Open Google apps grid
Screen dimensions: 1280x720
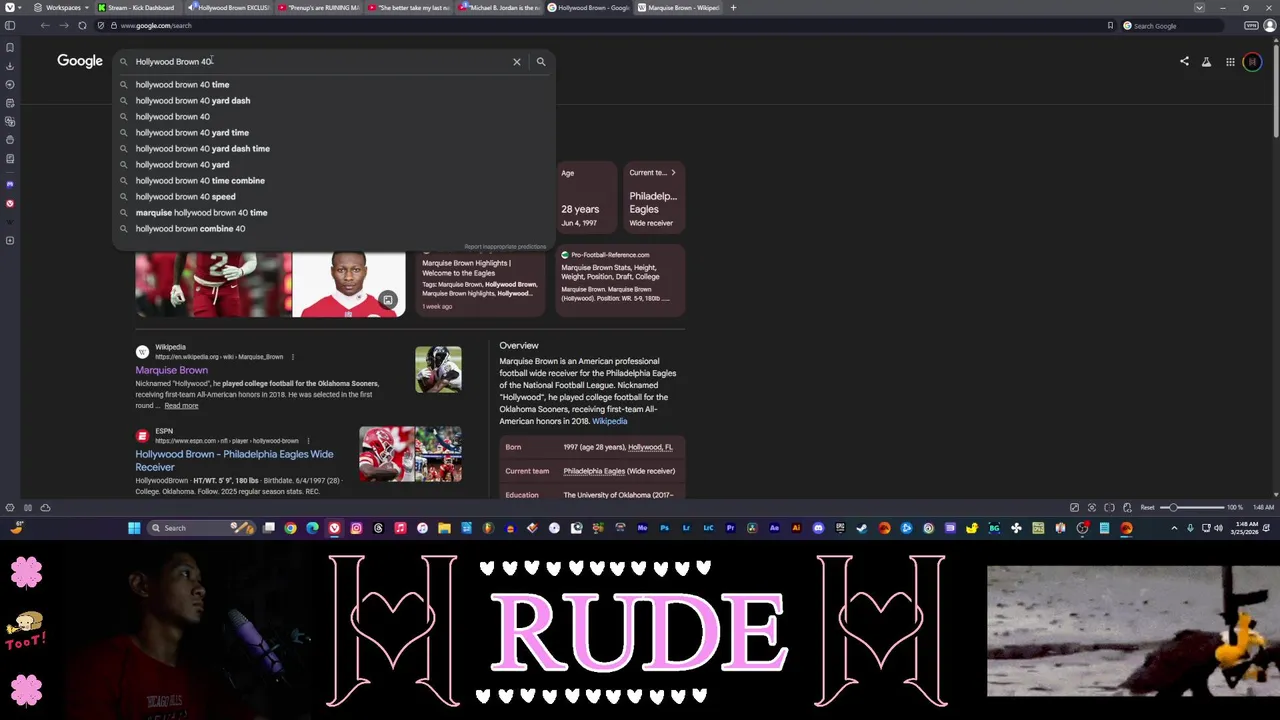point(1230,62)
